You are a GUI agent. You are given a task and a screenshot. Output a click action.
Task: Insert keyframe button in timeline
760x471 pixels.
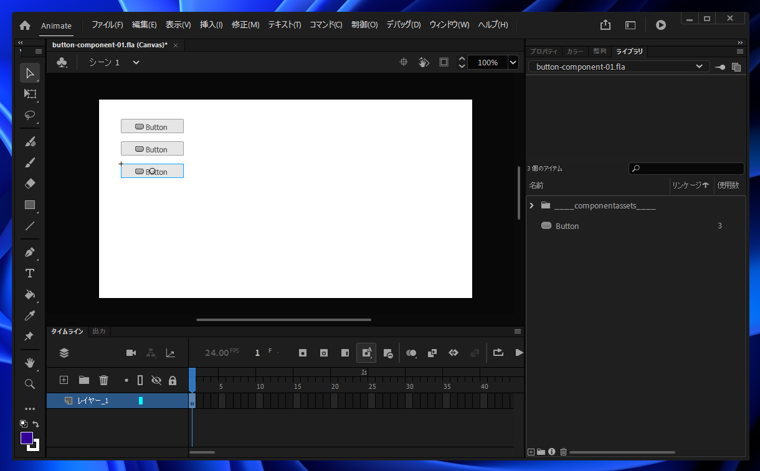[x=302, y=353]
